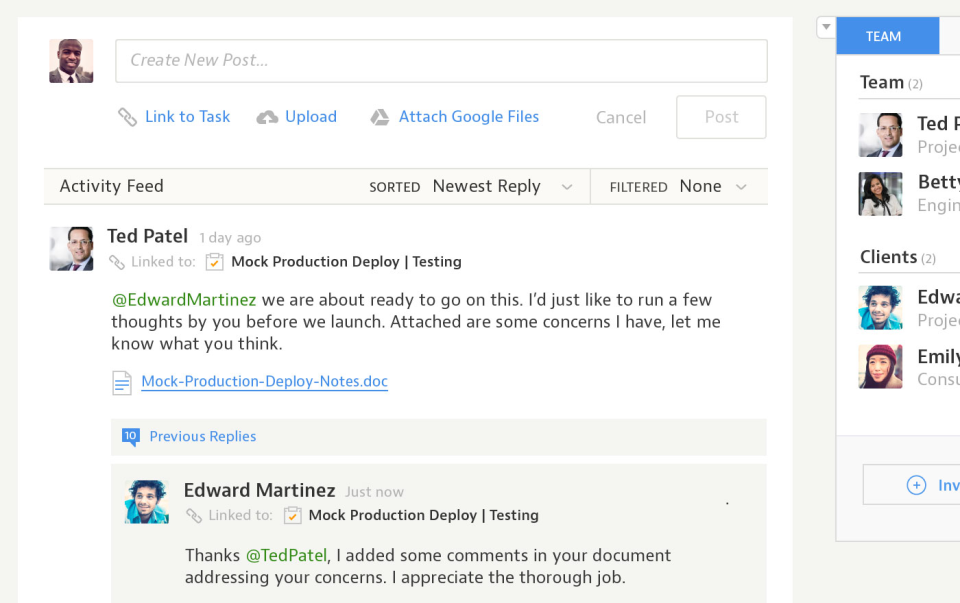
Task: Click the task checkbox icon in Ted Patel's post
Action: [x=214, y=262]
